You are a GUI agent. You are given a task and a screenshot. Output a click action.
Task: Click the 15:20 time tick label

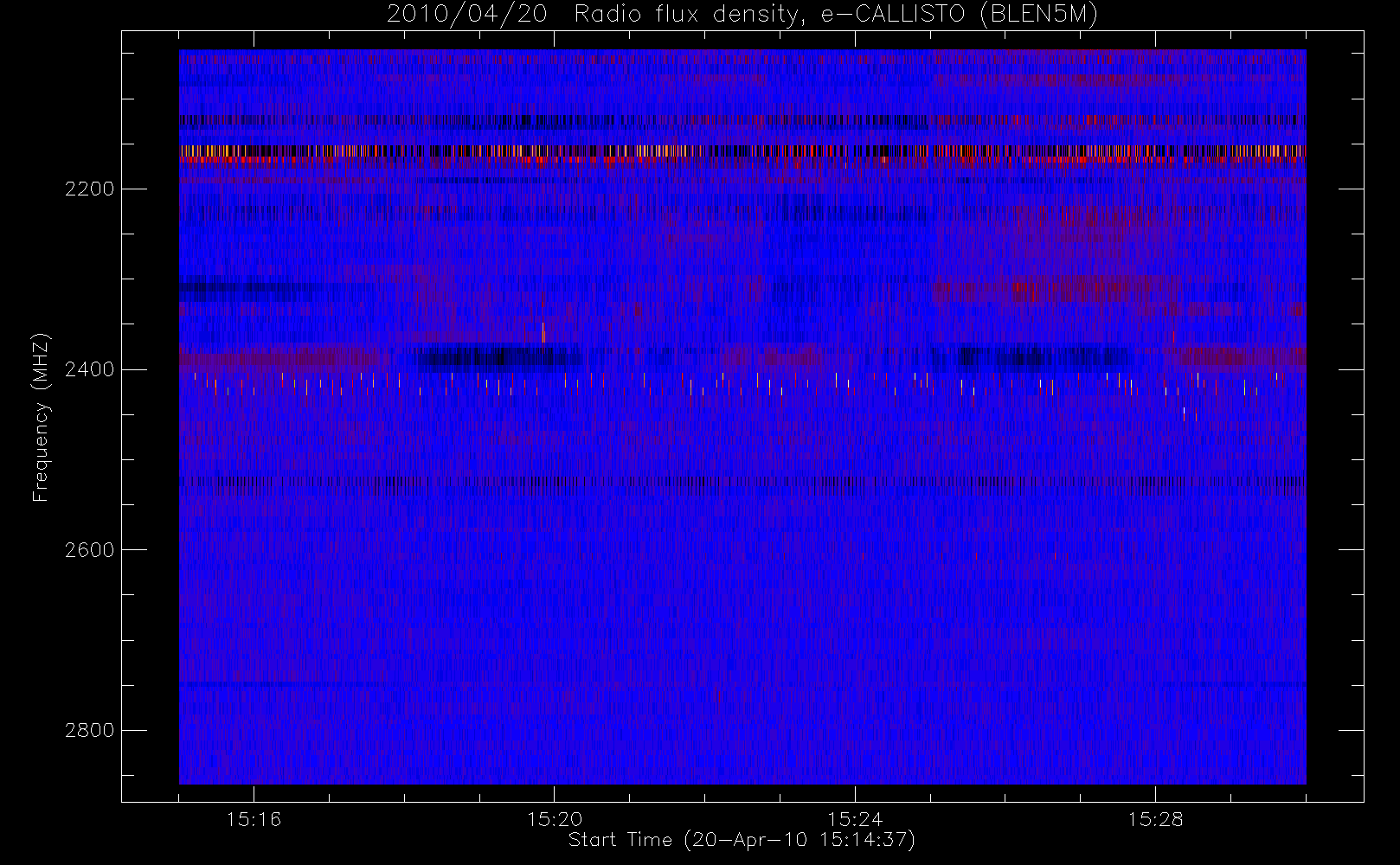[554, 818]
